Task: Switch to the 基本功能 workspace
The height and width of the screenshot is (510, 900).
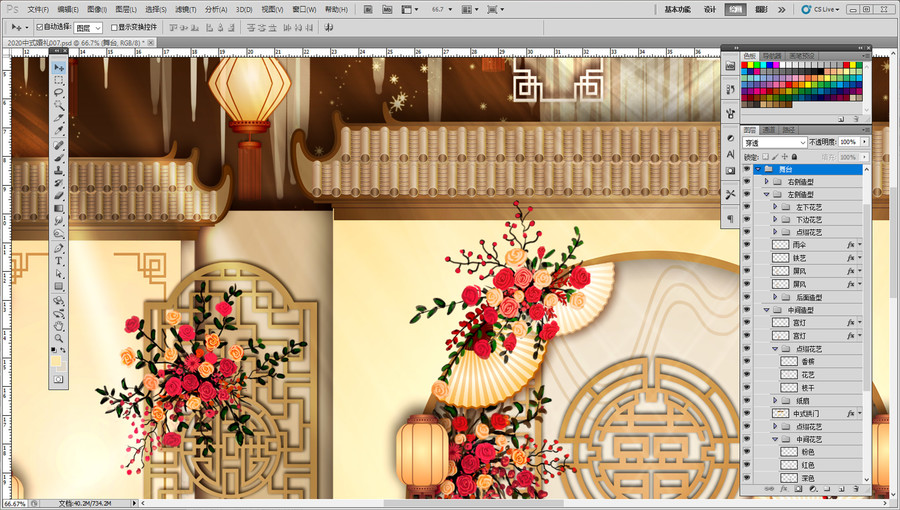Action: point(677,10)
